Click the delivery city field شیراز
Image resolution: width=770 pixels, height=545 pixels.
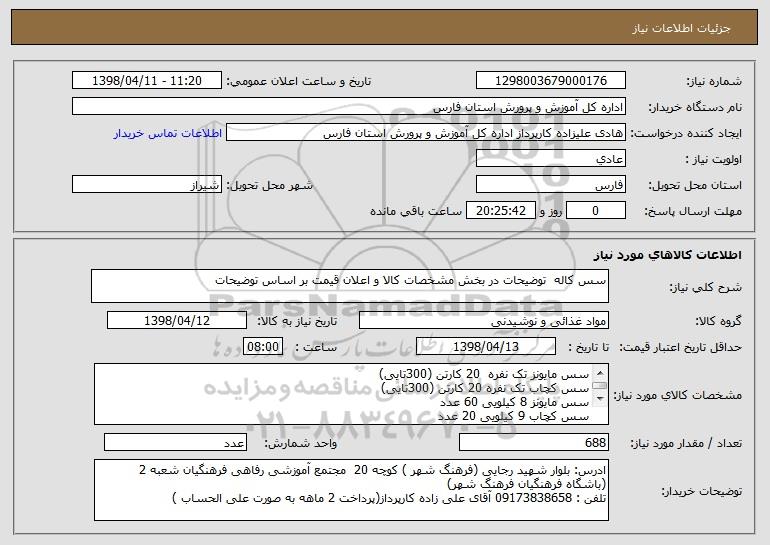pyautogui.click(x=147, y=185)
